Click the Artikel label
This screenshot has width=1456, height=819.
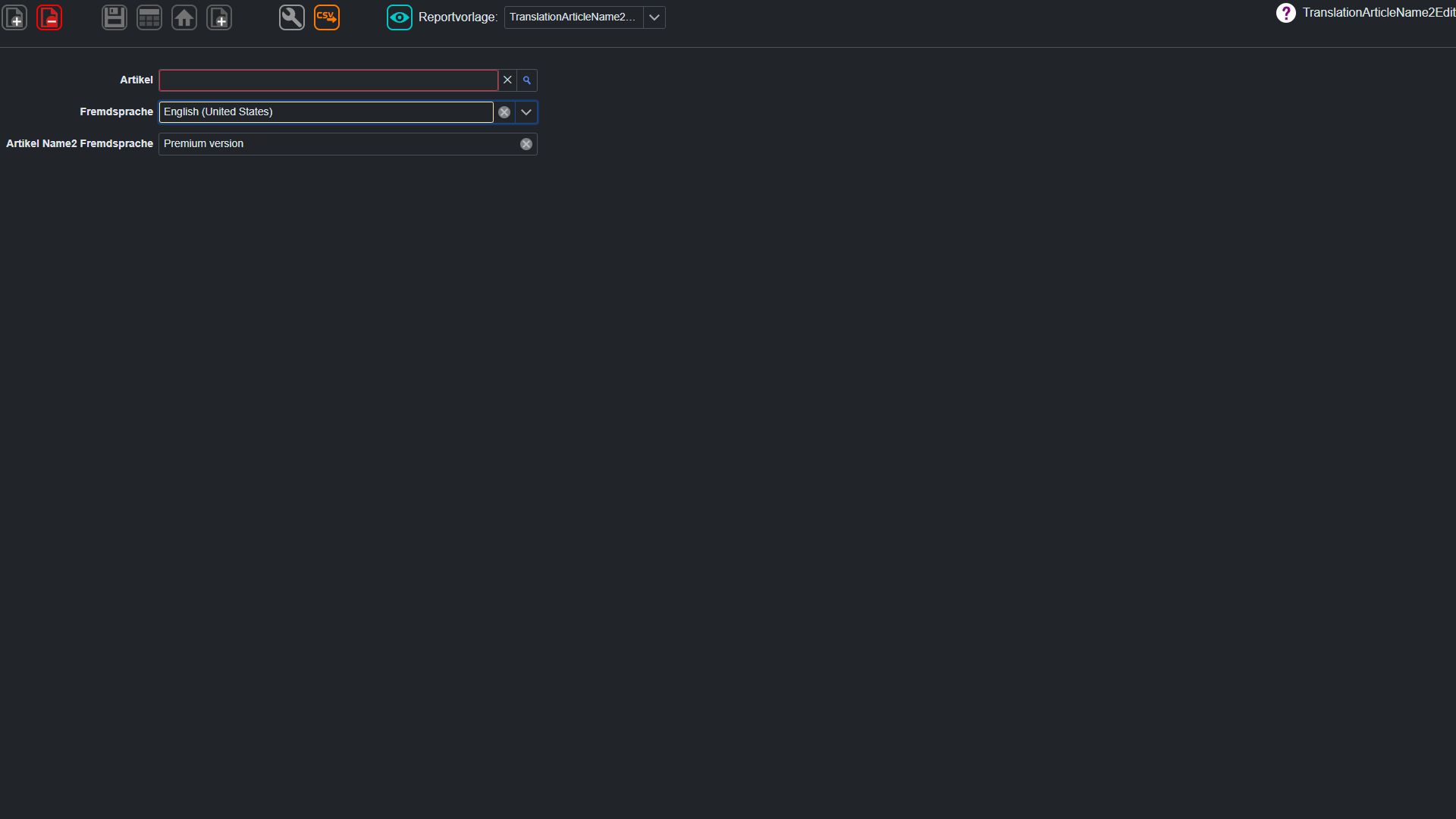pyautogui.click(x=136, y=80)
